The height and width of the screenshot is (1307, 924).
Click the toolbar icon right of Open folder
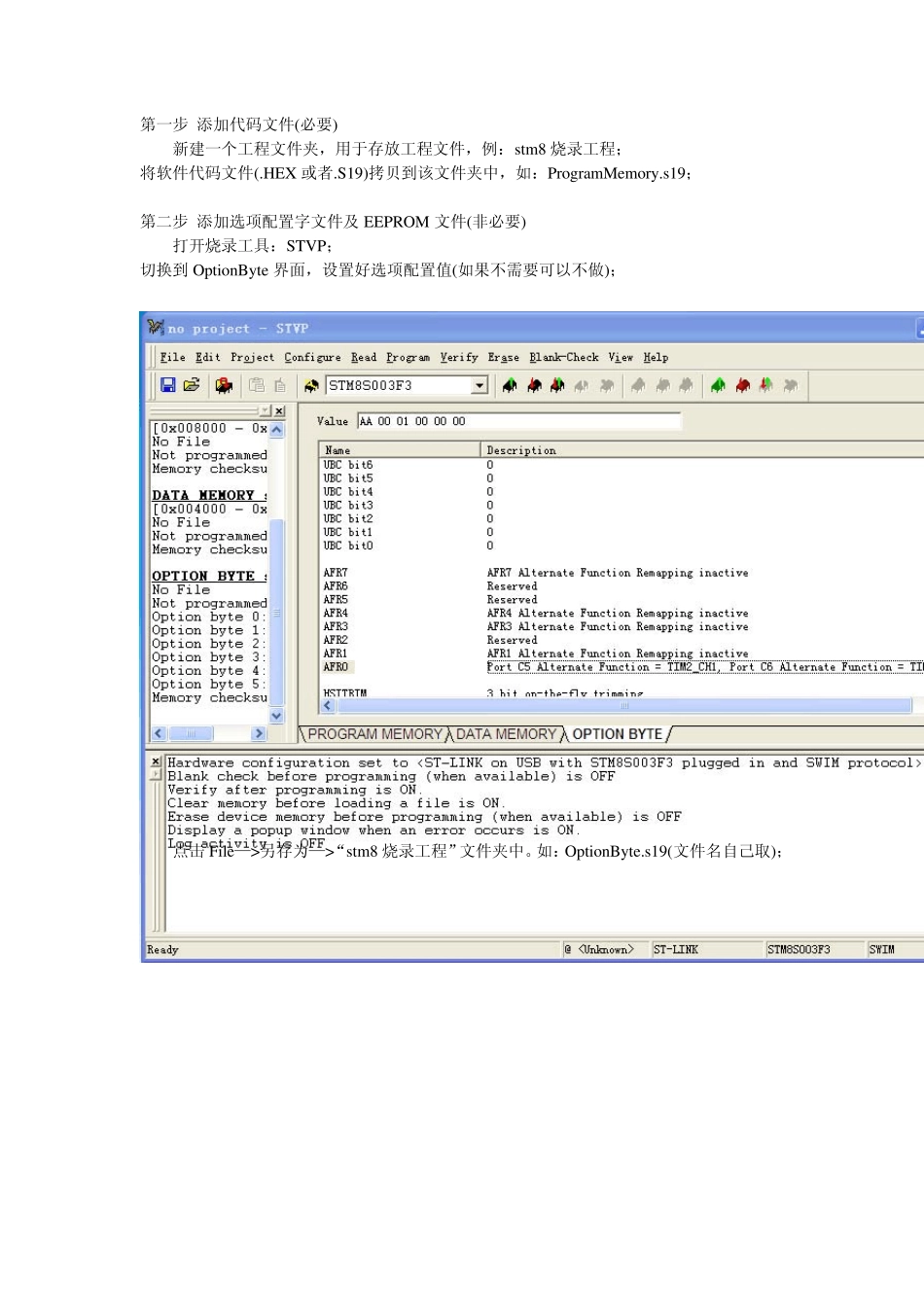(224, 385)
